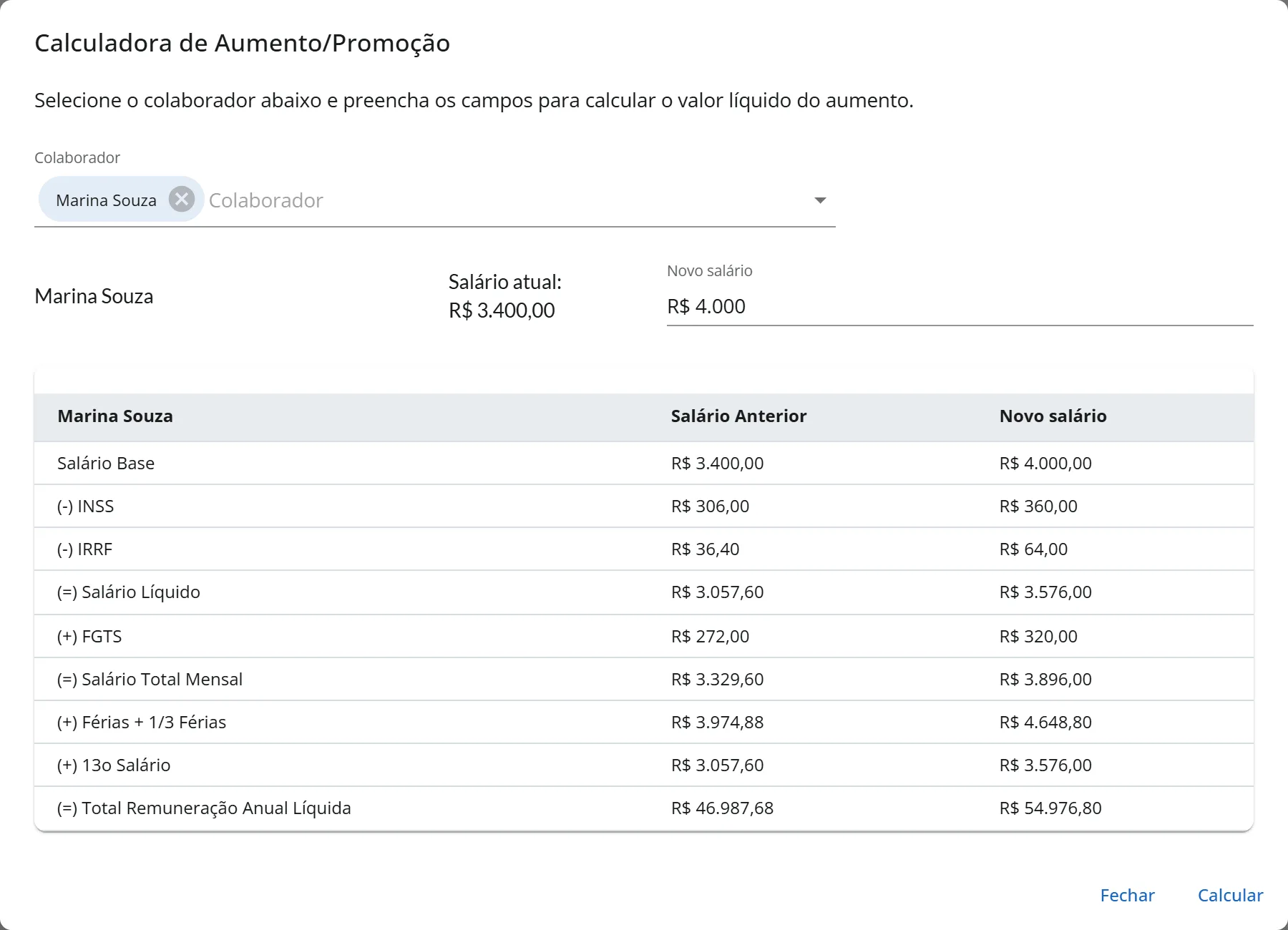Image resolution: width=1288 pixels, height=930 pixels.
Task: Click the R$ 3.974,88 Férias value
Action: point(717,722)
